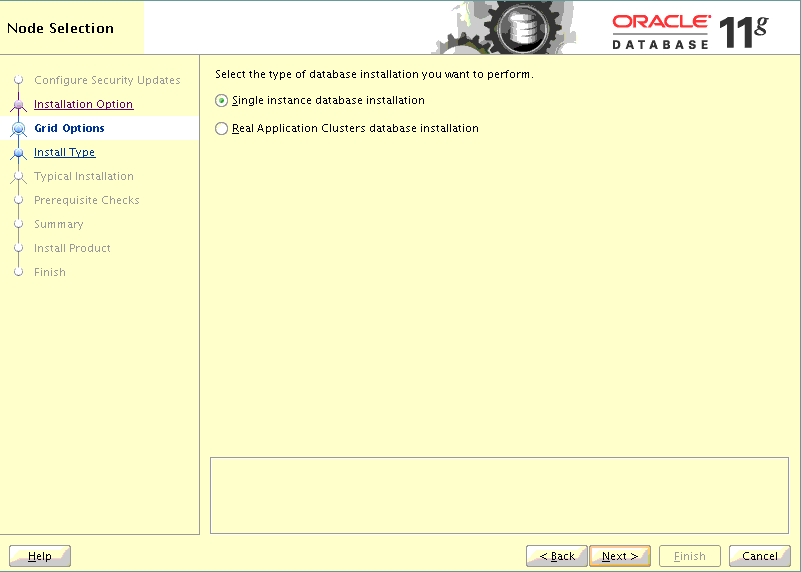Click the Finish step text in sidebar
Image resolution: width=801 pixels, height=572 pixels.
pyautogui.click(x=50, y=272)
